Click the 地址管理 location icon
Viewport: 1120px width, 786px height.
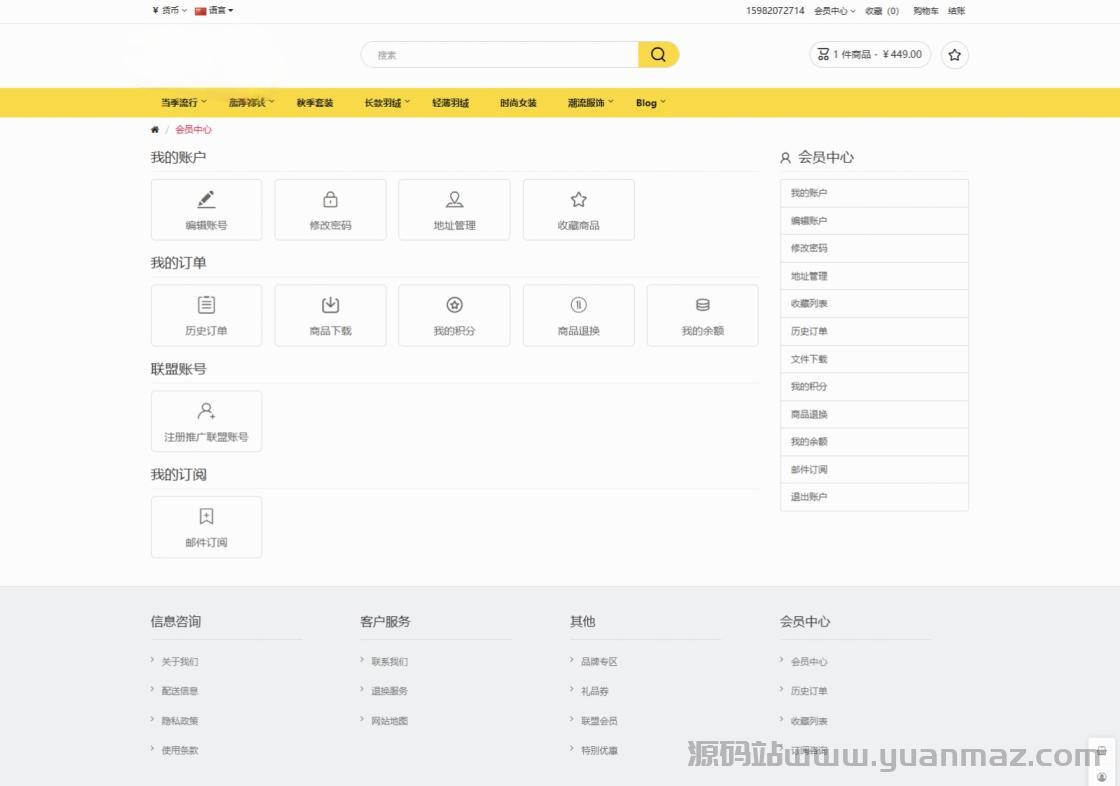click(x=454, y=200)
